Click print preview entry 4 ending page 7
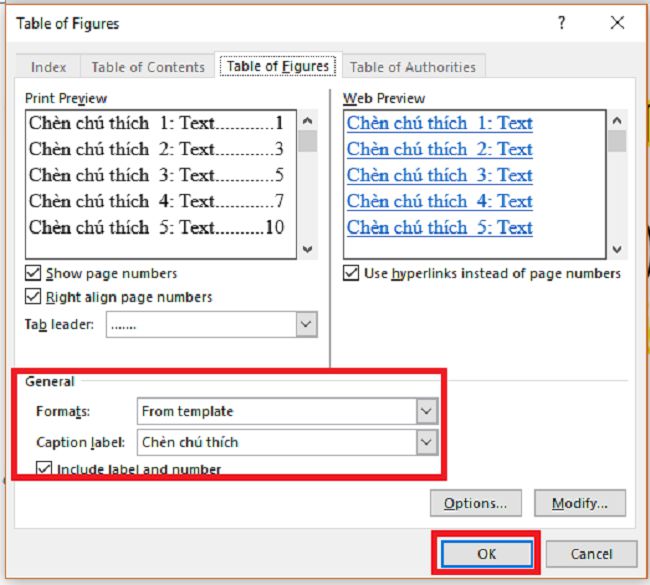 point(156,201)
